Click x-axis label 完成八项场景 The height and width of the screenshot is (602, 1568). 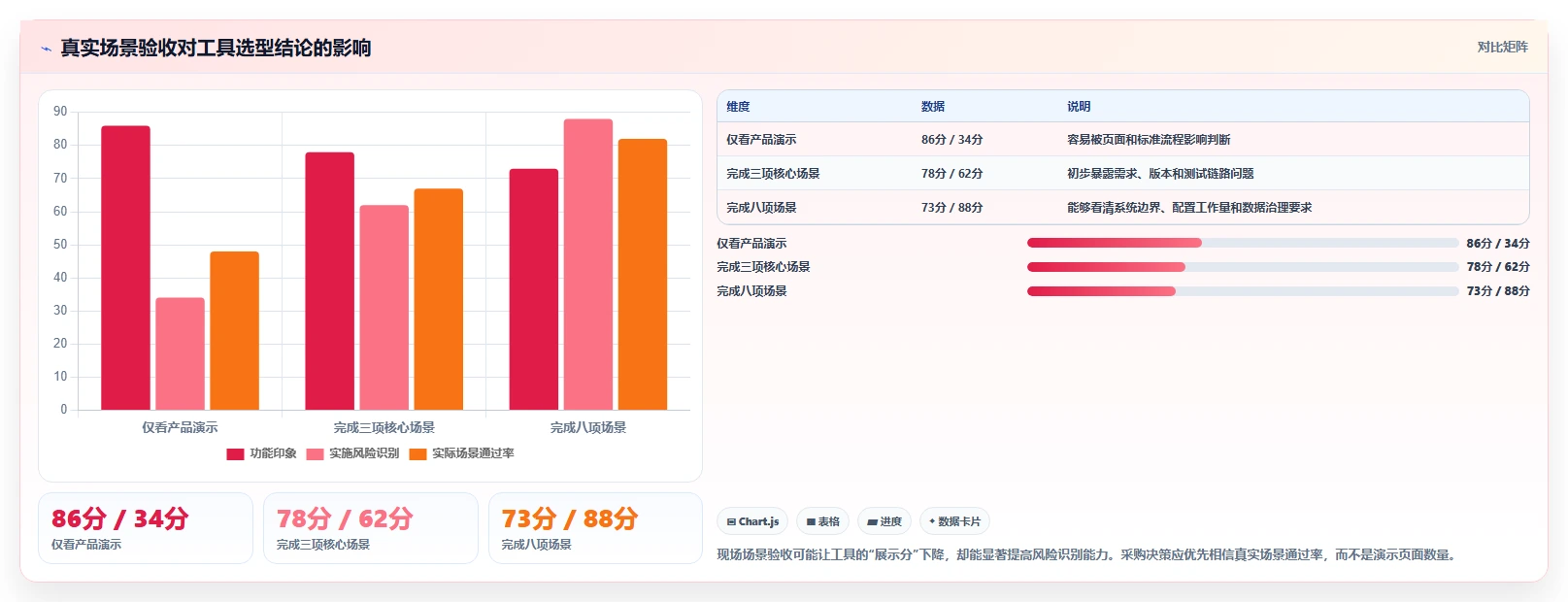pyautogui.click(x=588, y=427)
